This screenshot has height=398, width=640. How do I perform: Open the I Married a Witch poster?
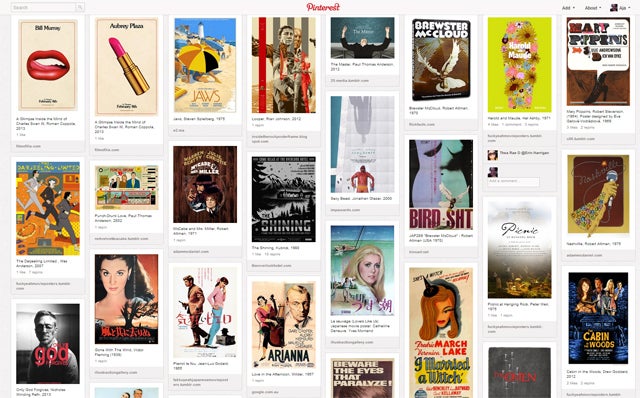point(441,333)
